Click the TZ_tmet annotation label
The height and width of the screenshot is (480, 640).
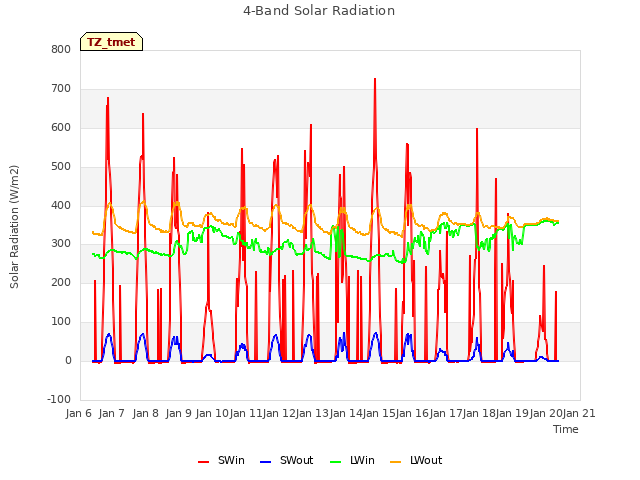(x=111, y=42)
